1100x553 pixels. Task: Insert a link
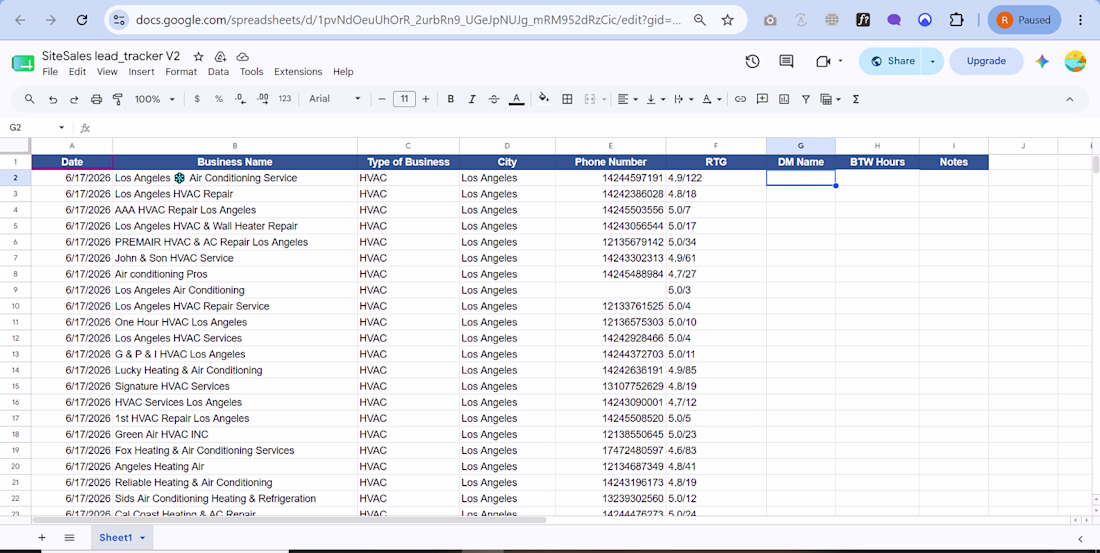740,99
